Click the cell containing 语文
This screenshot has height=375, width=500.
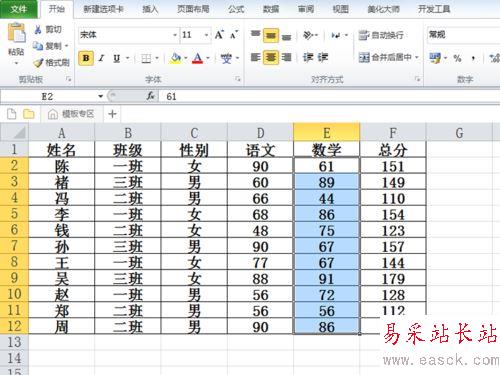[x=260, y=150]
